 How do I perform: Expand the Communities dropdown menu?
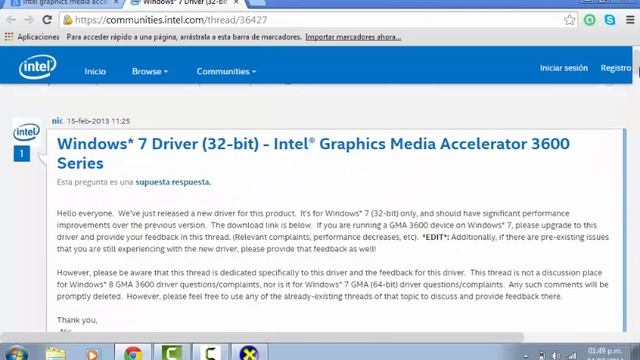tap(226, 71)
